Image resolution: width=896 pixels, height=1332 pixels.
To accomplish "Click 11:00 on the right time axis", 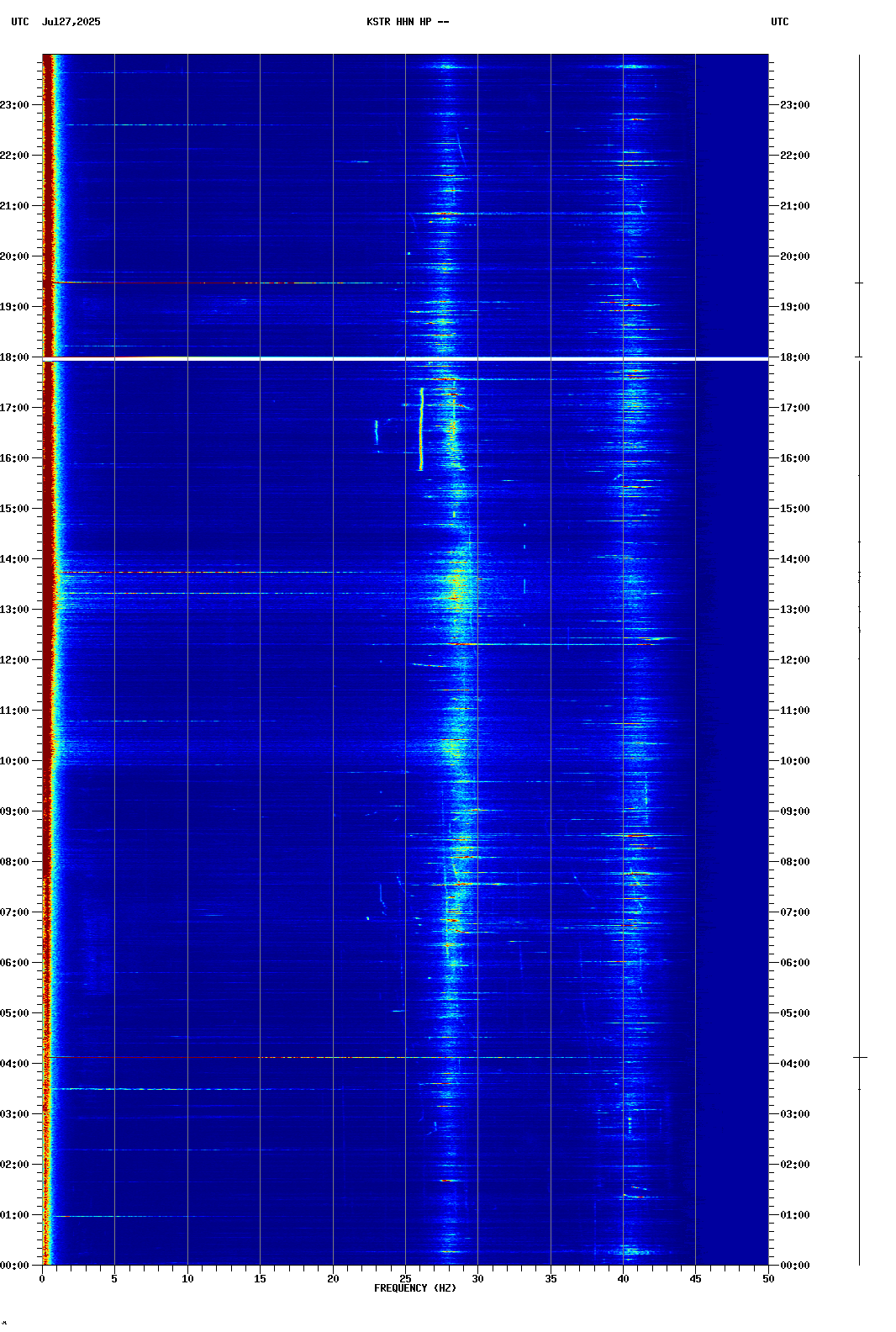I will (795, 711).
